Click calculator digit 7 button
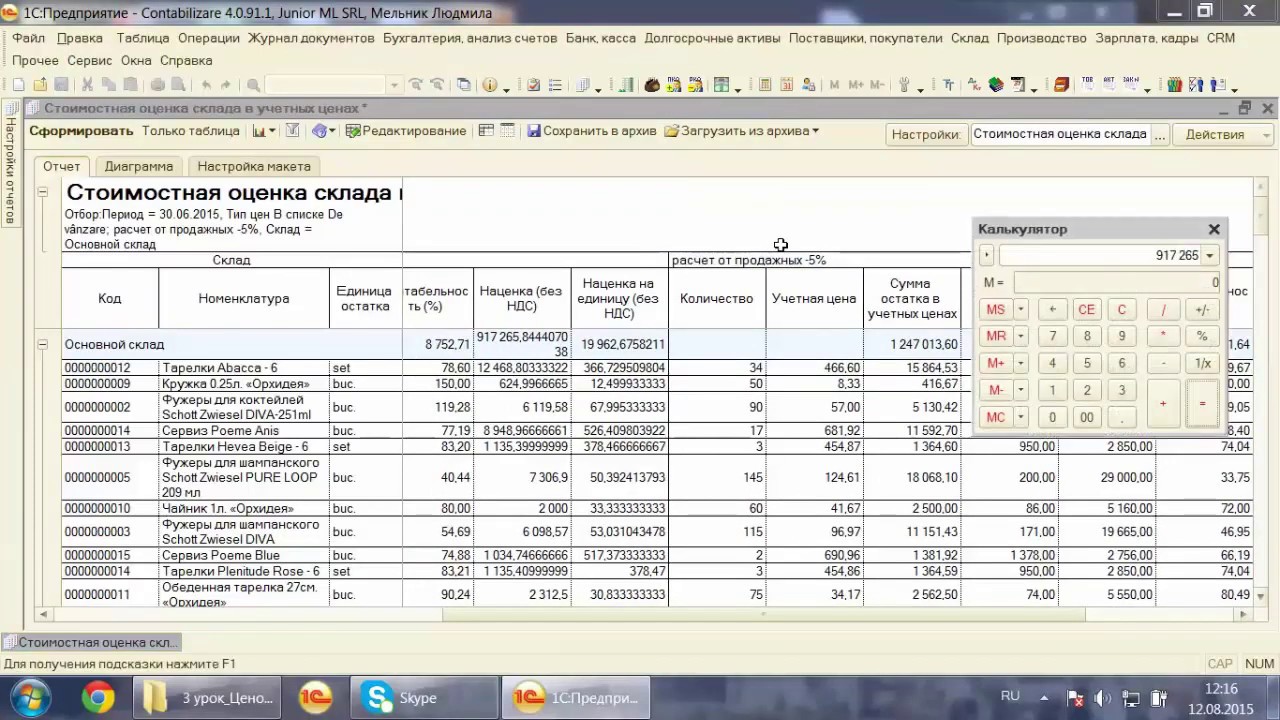The height and width of the screenshot is (720, 1280). (x=1052, y=336)
